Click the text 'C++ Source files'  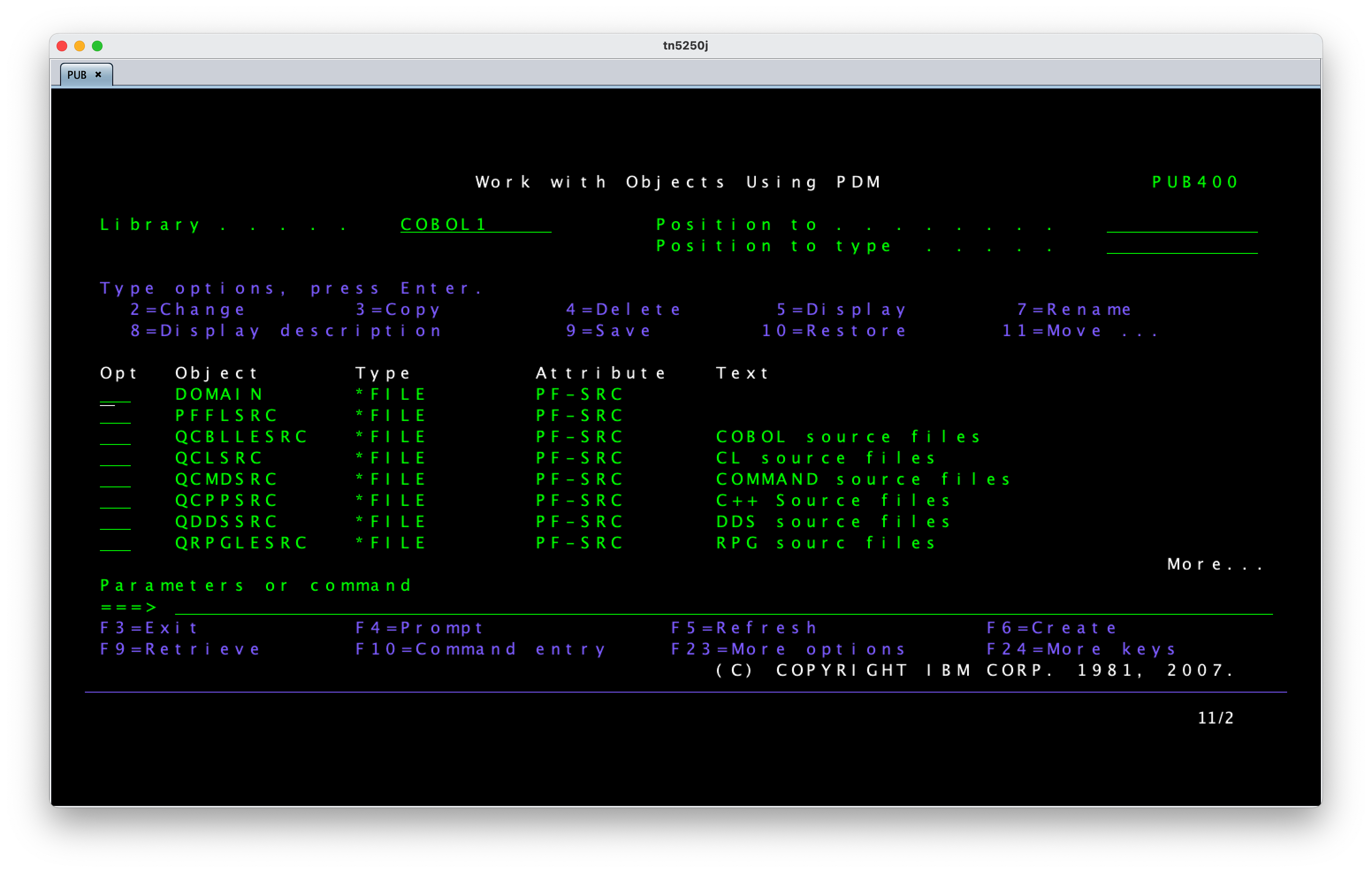coord(833,500)
